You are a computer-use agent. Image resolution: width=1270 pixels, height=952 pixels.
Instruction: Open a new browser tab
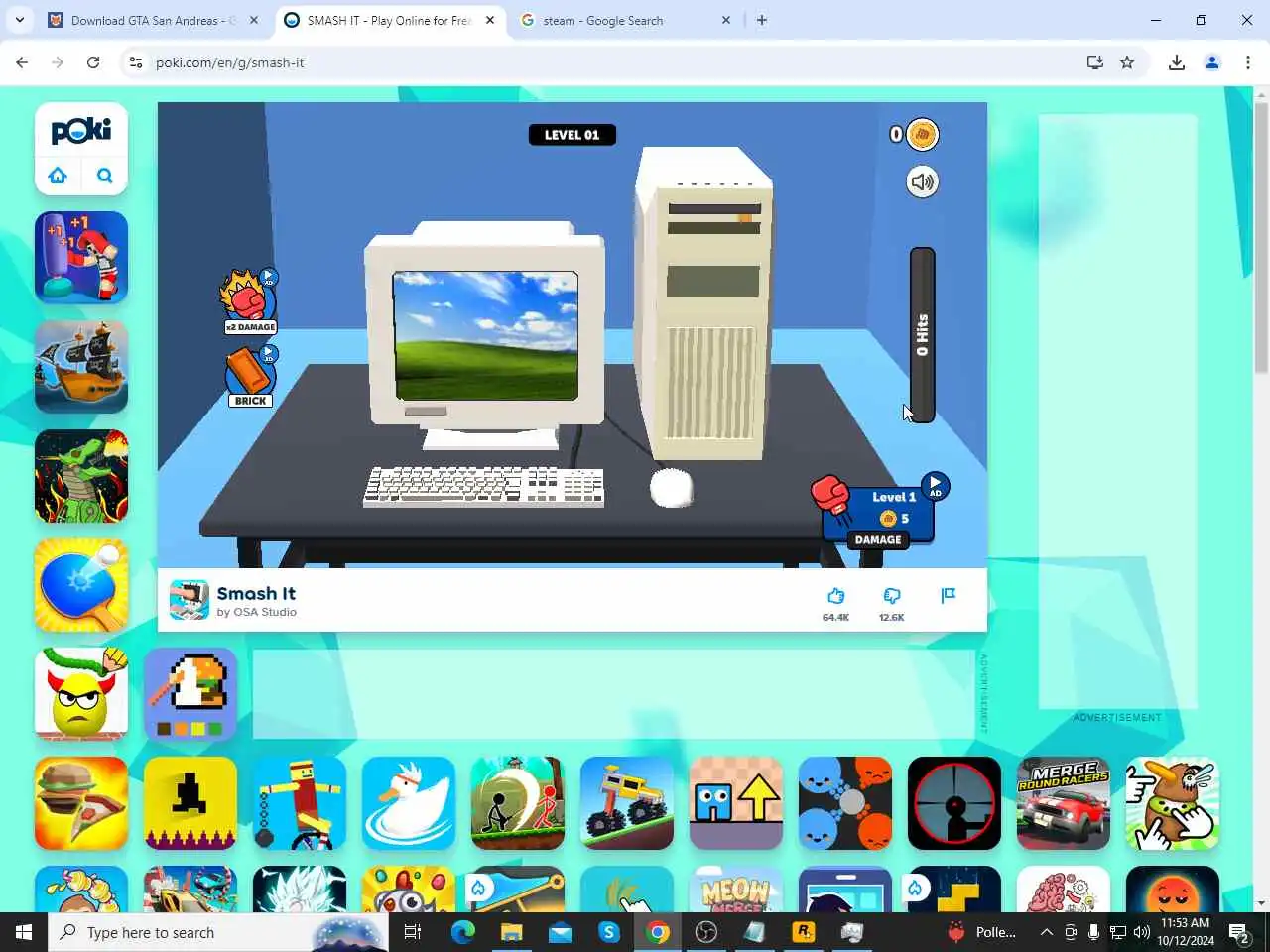(x=762, y=20)
